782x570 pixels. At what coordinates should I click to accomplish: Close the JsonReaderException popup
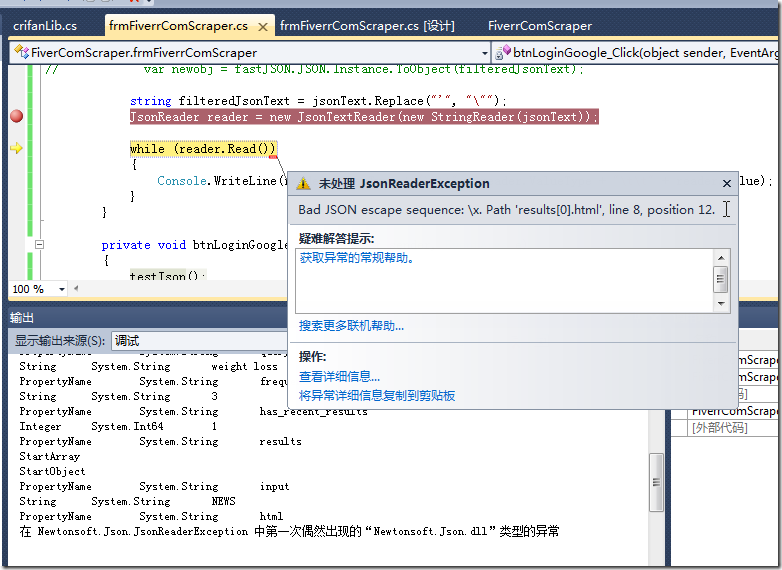[x=727, y=183]
